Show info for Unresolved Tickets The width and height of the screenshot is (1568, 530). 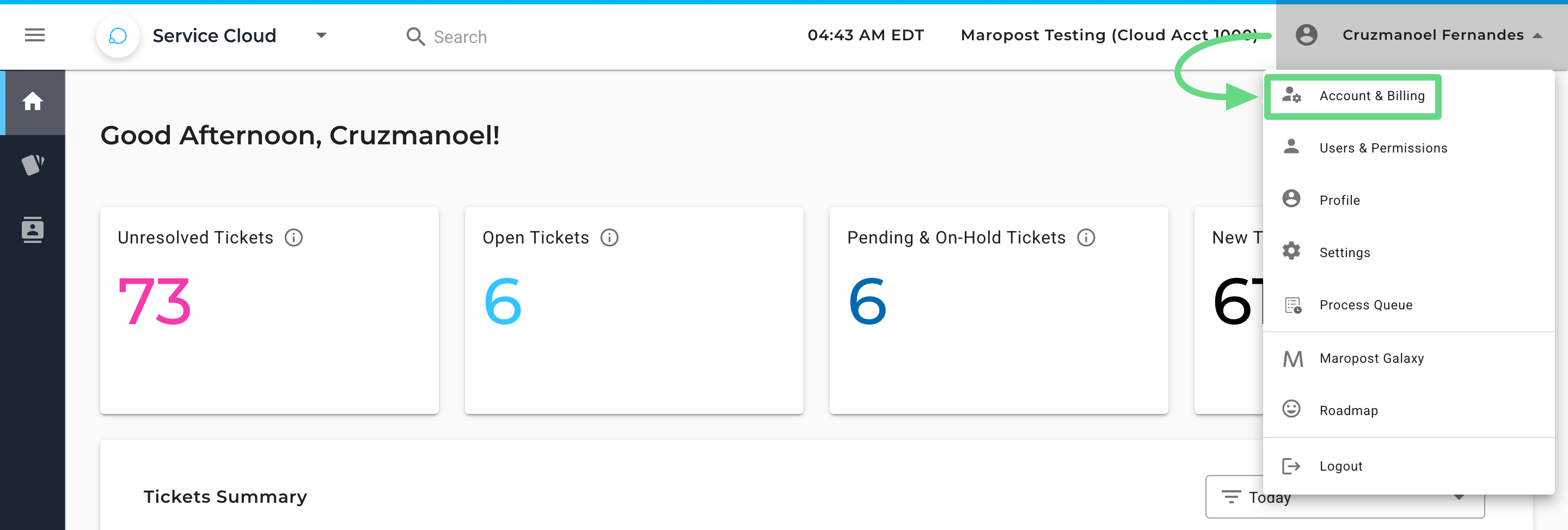pos(294,237)
